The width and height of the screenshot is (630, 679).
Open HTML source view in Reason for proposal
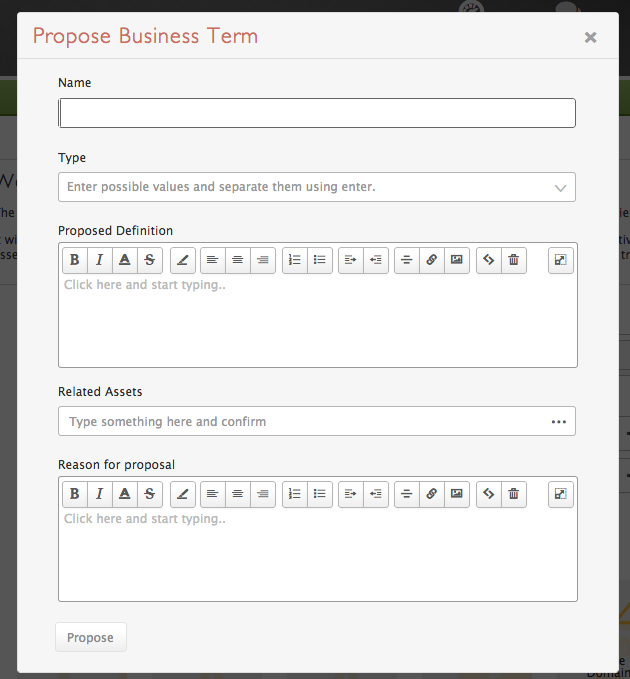pyautogui.click(x=489, y=494)
